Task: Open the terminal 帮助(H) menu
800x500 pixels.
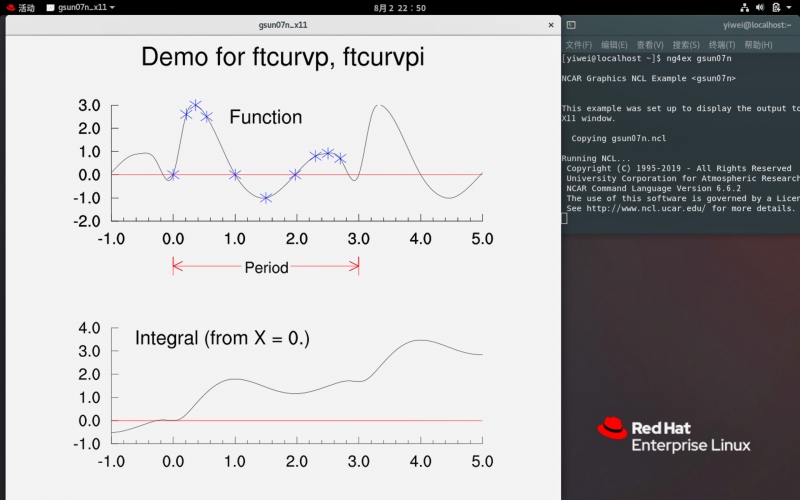Action: 758,45
